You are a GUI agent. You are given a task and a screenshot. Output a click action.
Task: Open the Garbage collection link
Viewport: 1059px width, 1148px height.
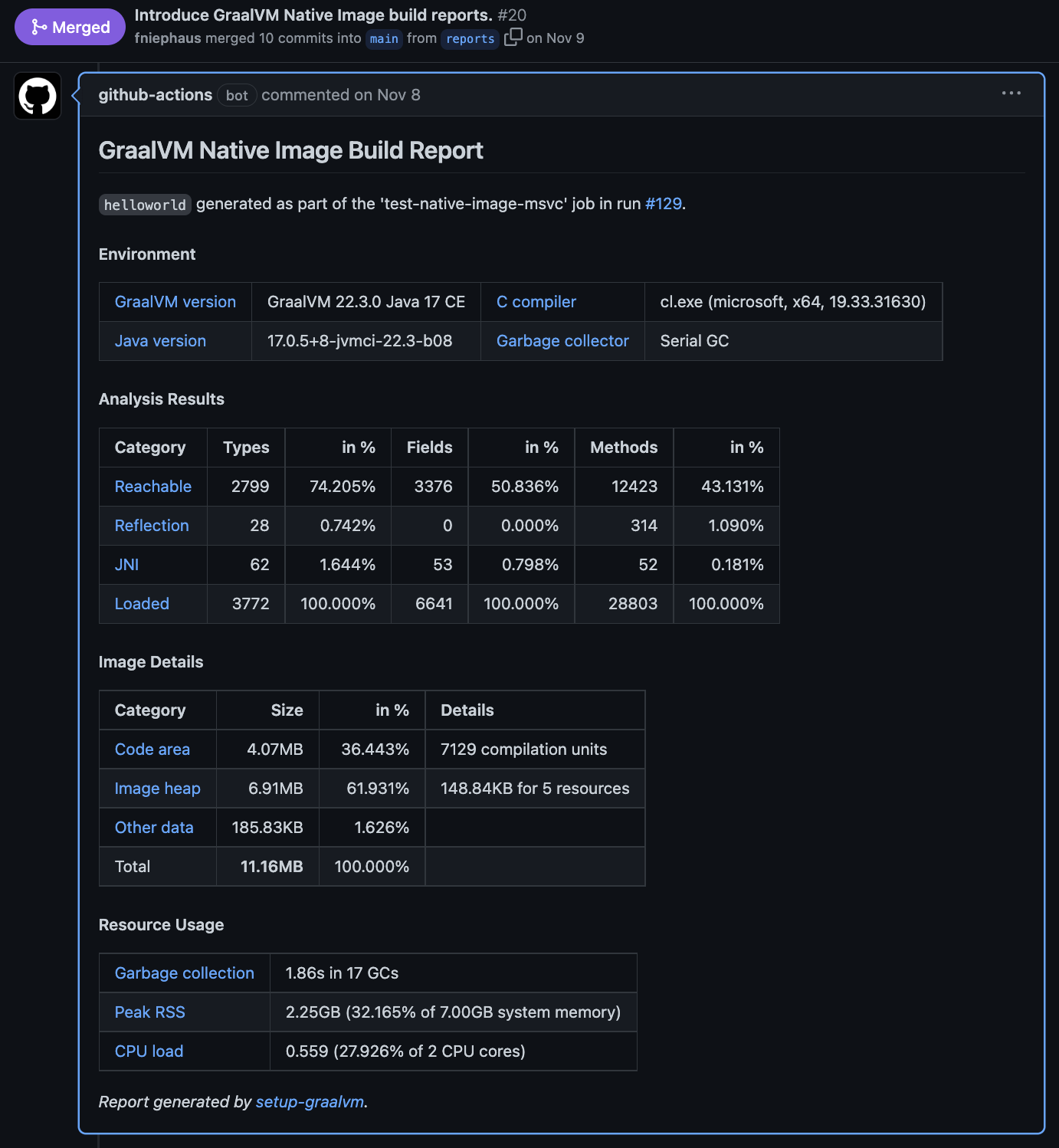click(x=185, y=973)
